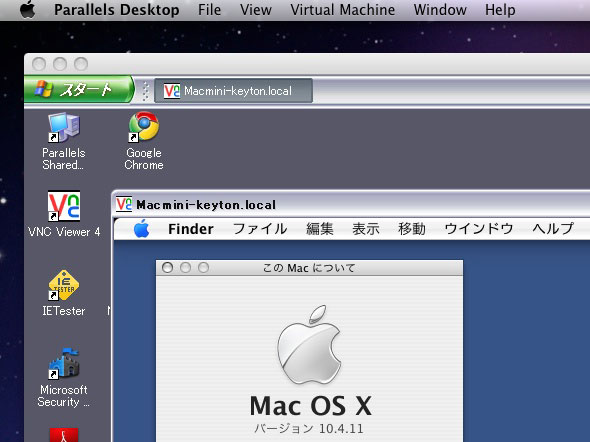The width and height of the screenshot is (590, 442).
Task: Click the バージョン 10.4.11 version text
Action: (x=309, y=428)
